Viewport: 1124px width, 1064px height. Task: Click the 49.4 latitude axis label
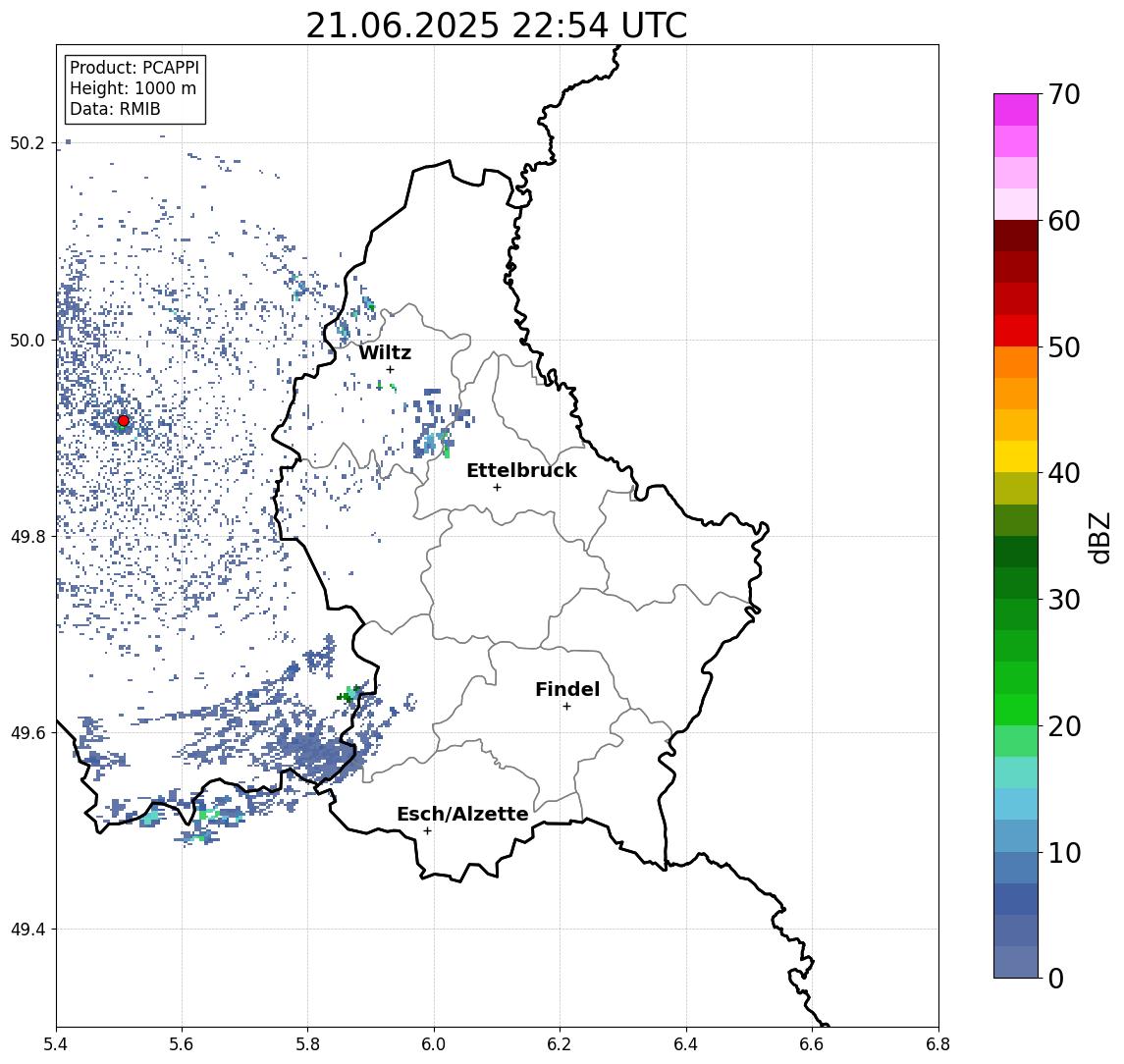click(27, 930)
